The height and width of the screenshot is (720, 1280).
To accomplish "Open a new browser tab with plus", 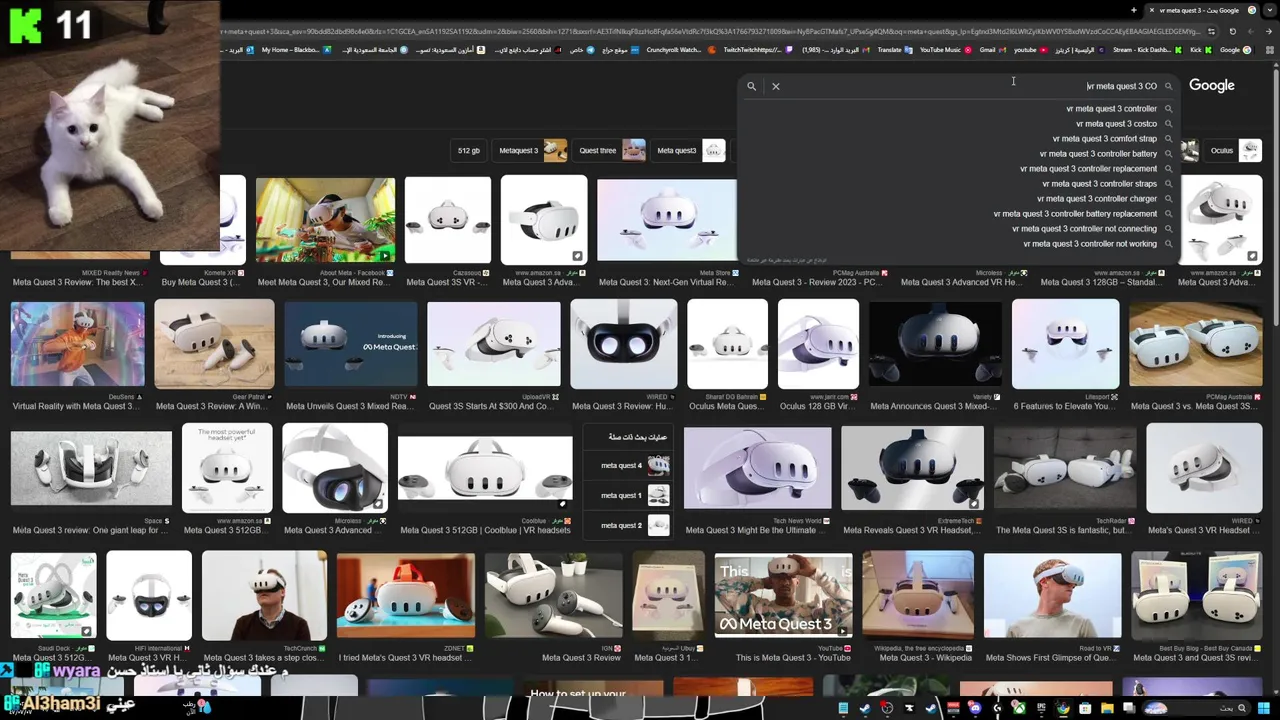I will [1134, 10].
